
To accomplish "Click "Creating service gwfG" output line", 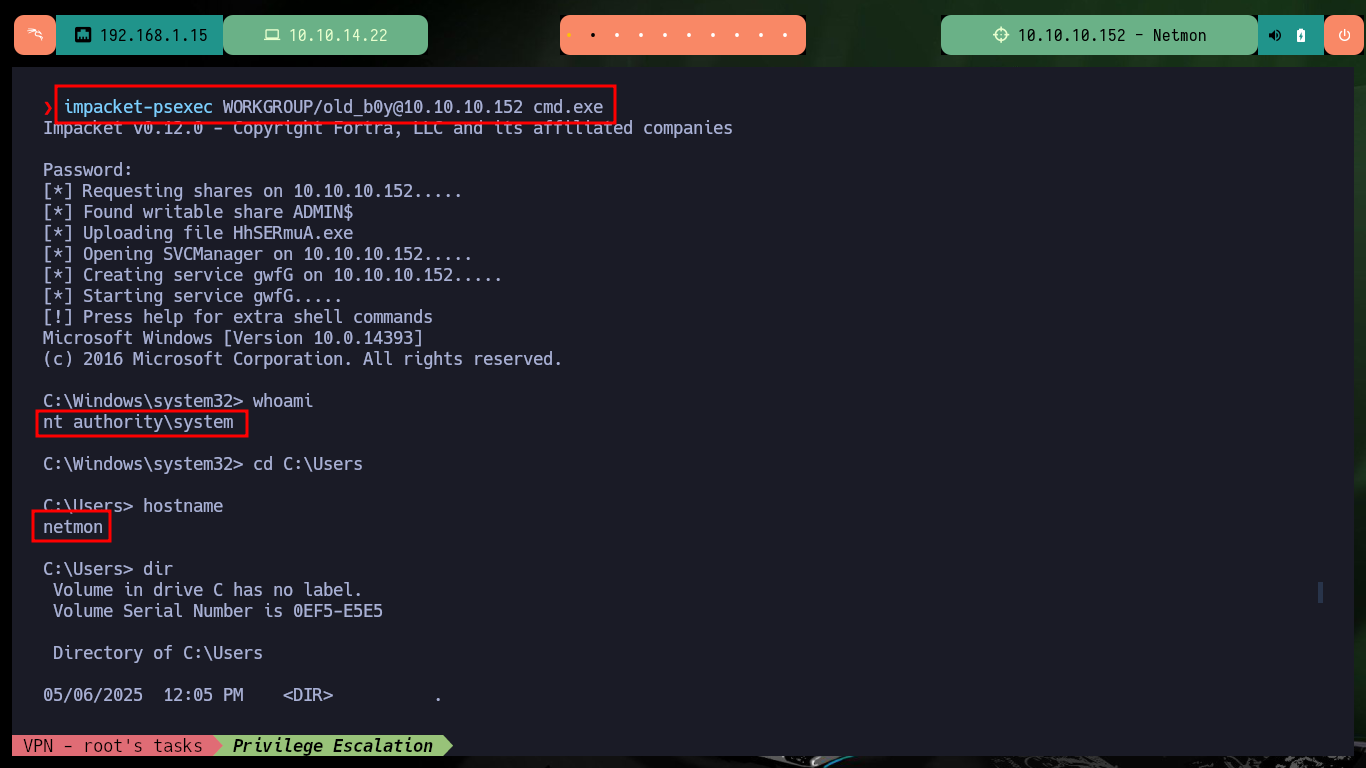I will click(x=273, y=275).
